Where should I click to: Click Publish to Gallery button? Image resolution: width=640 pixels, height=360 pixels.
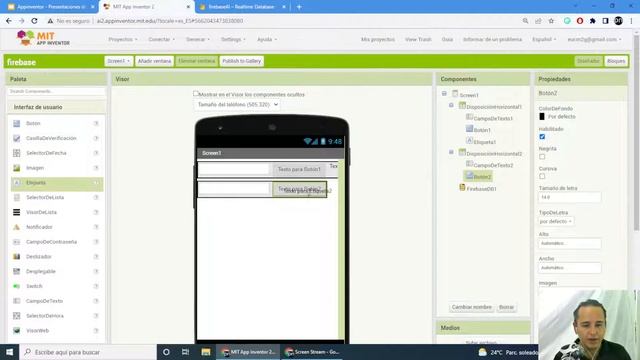[x=242, y=61]
